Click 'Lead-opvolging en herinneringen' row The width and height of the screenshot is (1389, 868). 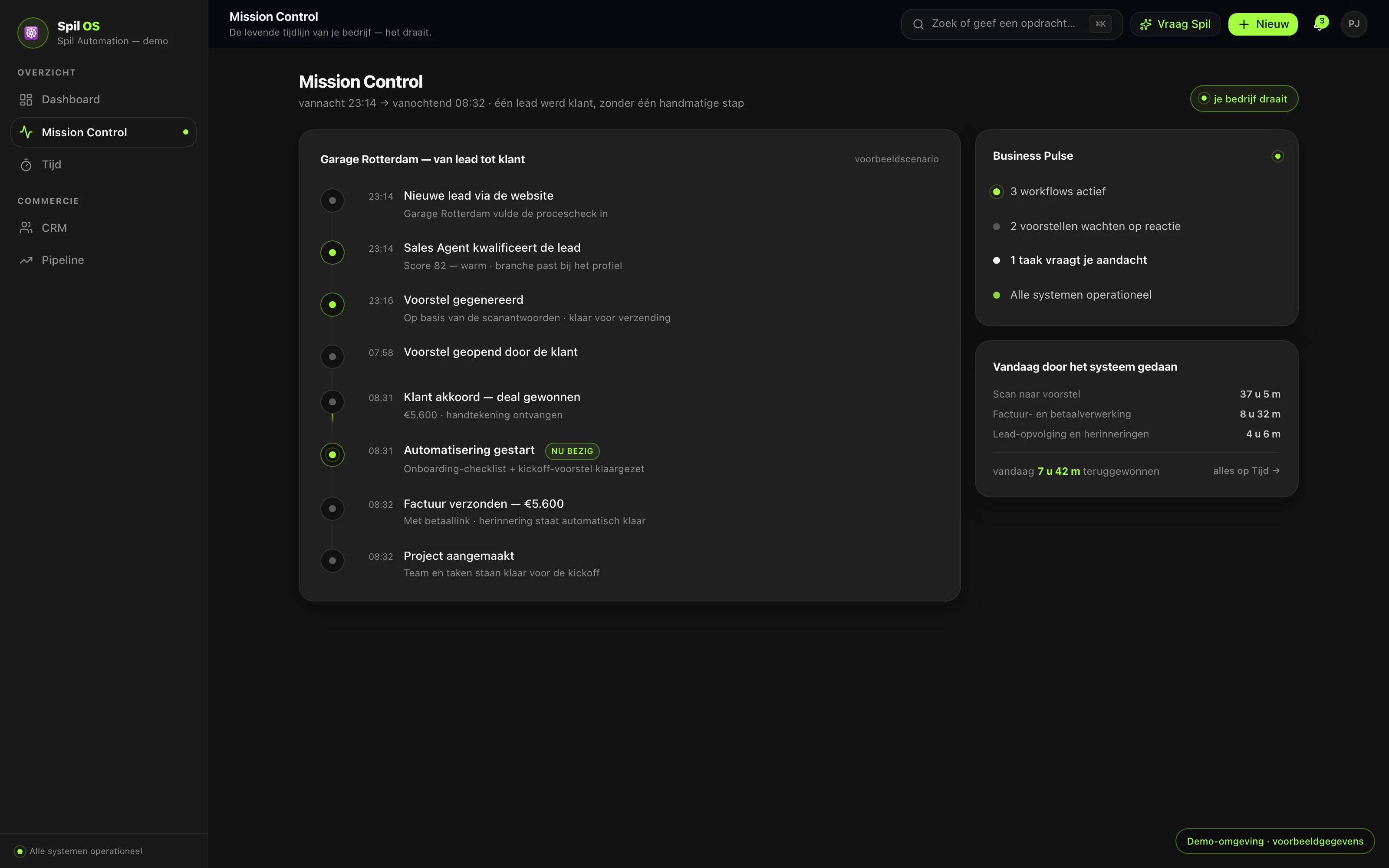click(x=1136, y=434)
